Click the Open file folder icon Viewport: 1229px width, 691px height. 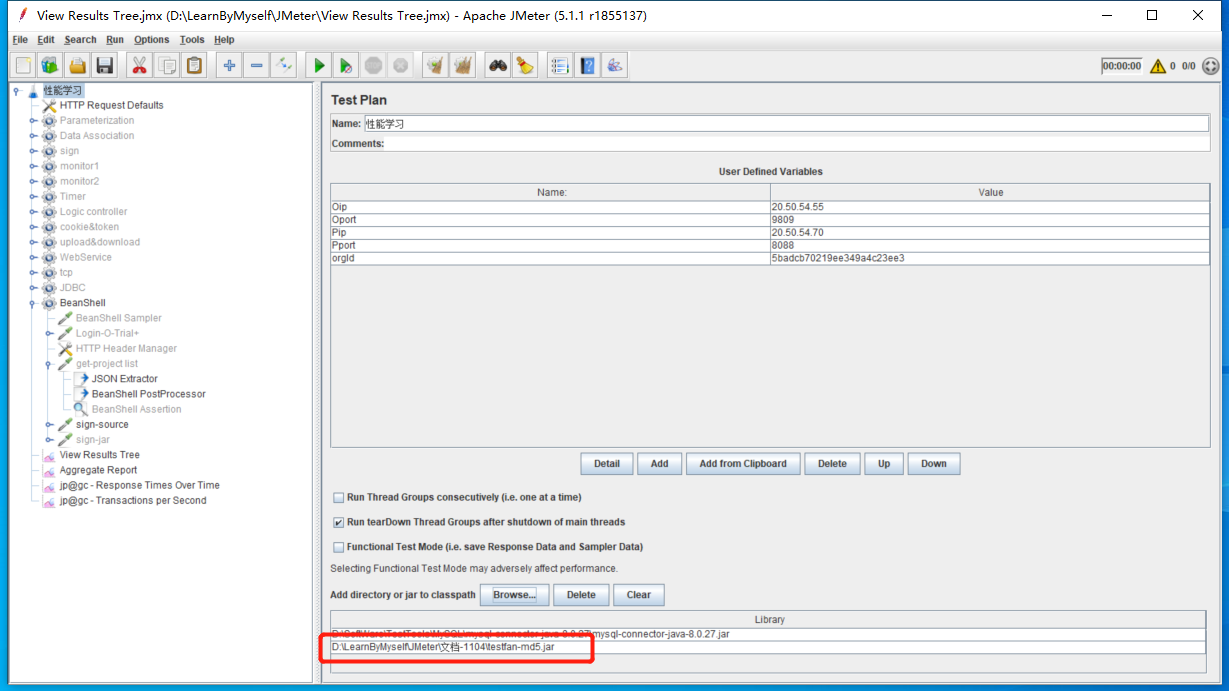77,66
